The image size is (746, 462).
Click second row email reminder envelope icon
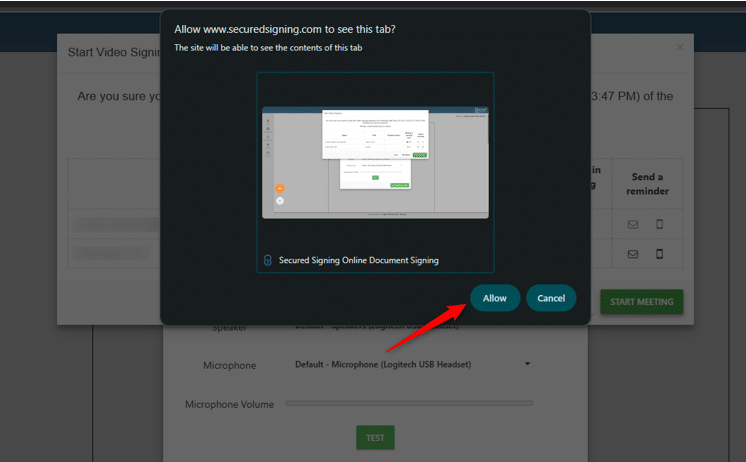pos(632,255)
